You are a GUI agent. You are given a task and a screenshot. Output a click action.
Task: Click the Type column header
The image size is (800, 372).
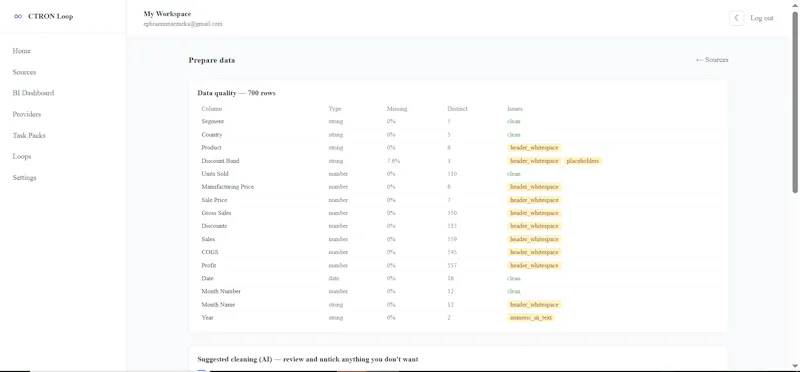[x=335, y=109]
